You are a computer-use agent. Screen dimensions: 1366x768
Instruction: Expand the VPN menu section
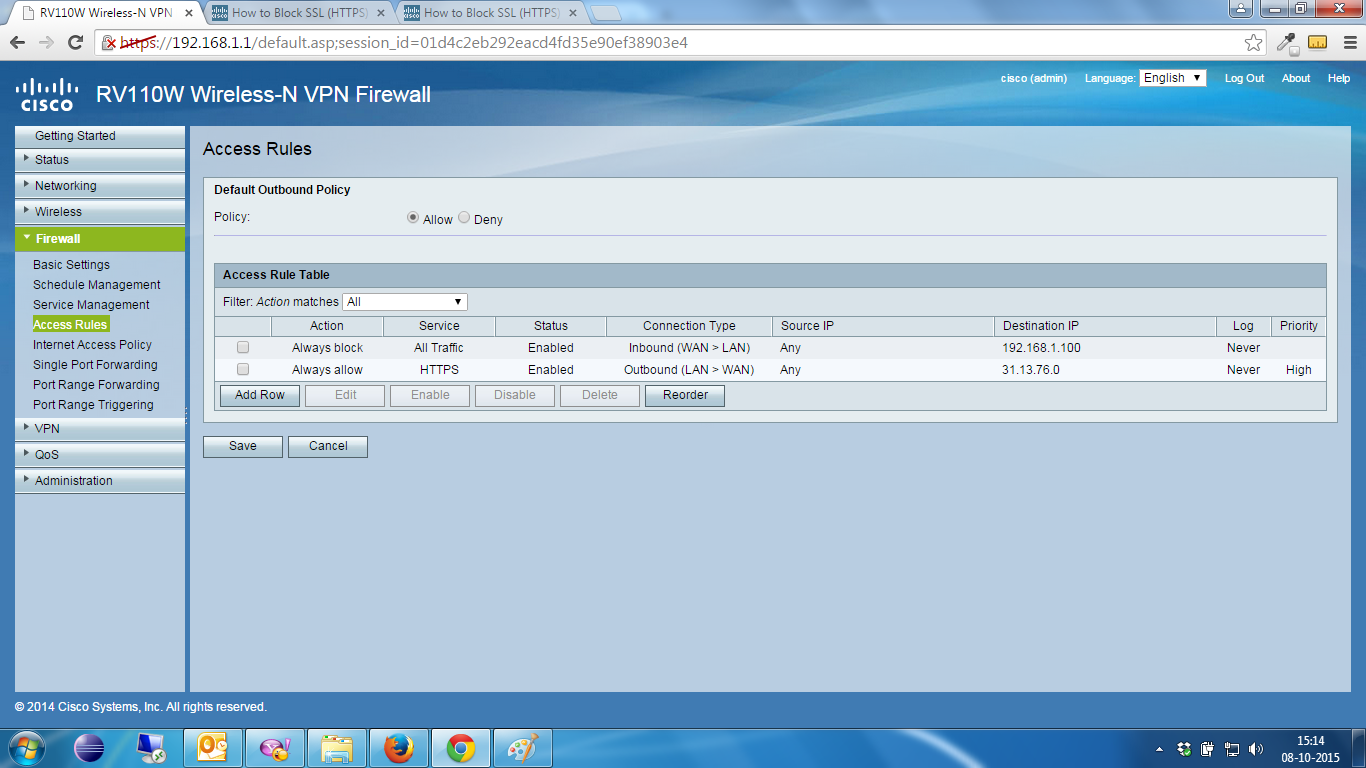pos(100,429)
